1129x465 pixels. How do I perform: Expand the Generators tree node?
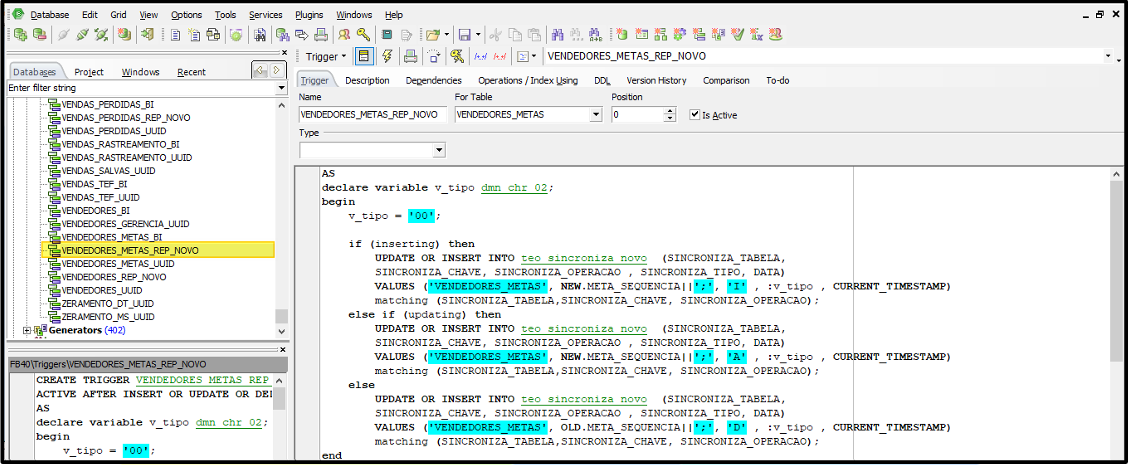27,330
